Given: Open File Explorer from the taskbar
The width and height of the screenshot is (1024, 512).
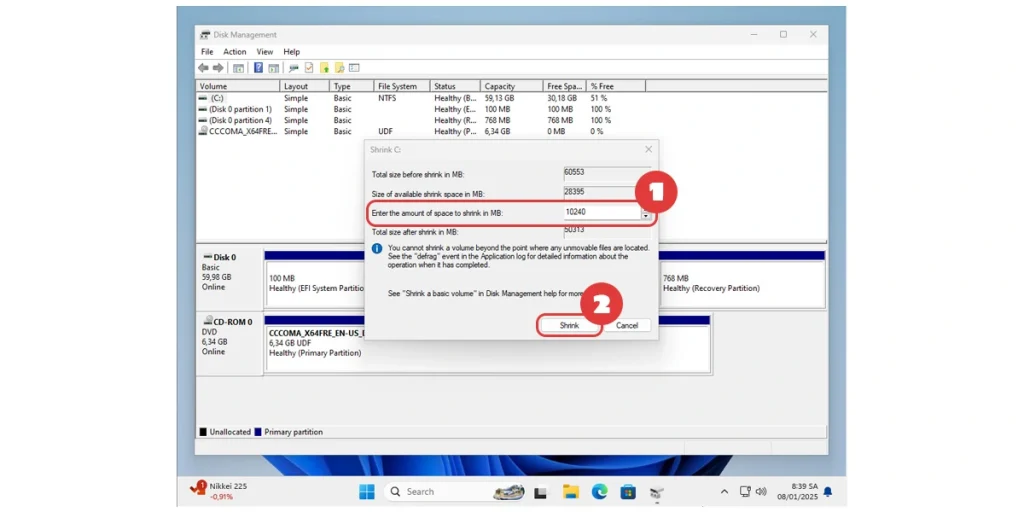Looking at the screenshot, I should pos(570,491).
